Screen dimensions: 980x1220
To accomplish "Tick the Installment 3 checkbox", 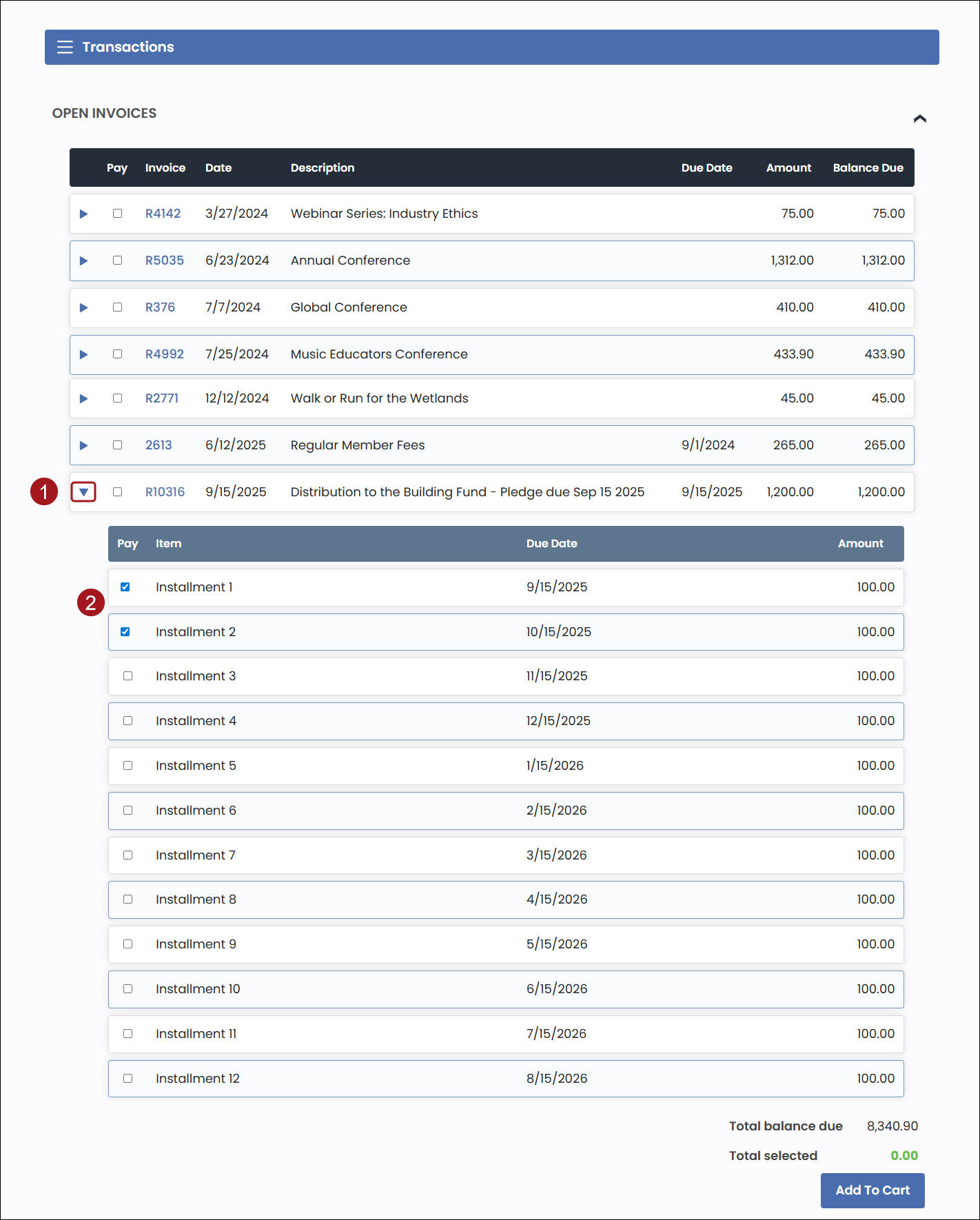I will click(x=127, y=676).
